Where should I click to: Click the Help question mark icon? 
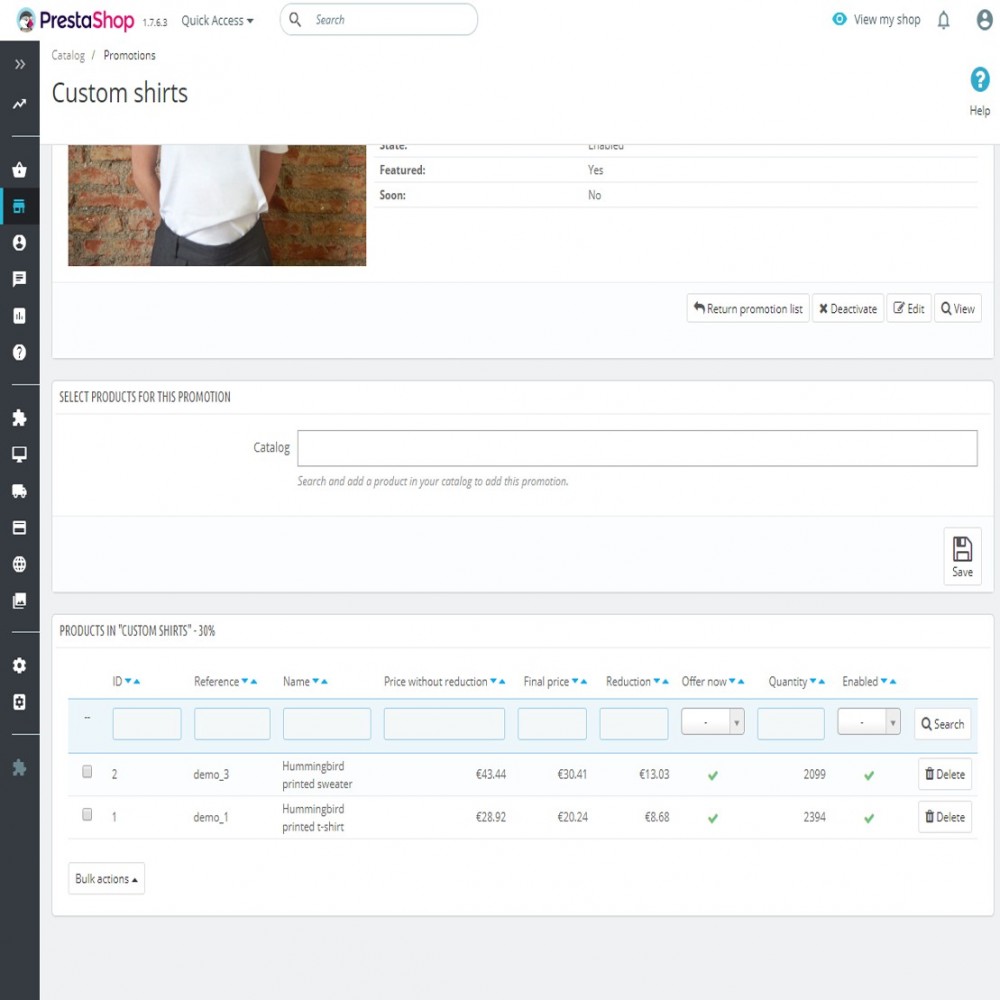pos(979,81)
